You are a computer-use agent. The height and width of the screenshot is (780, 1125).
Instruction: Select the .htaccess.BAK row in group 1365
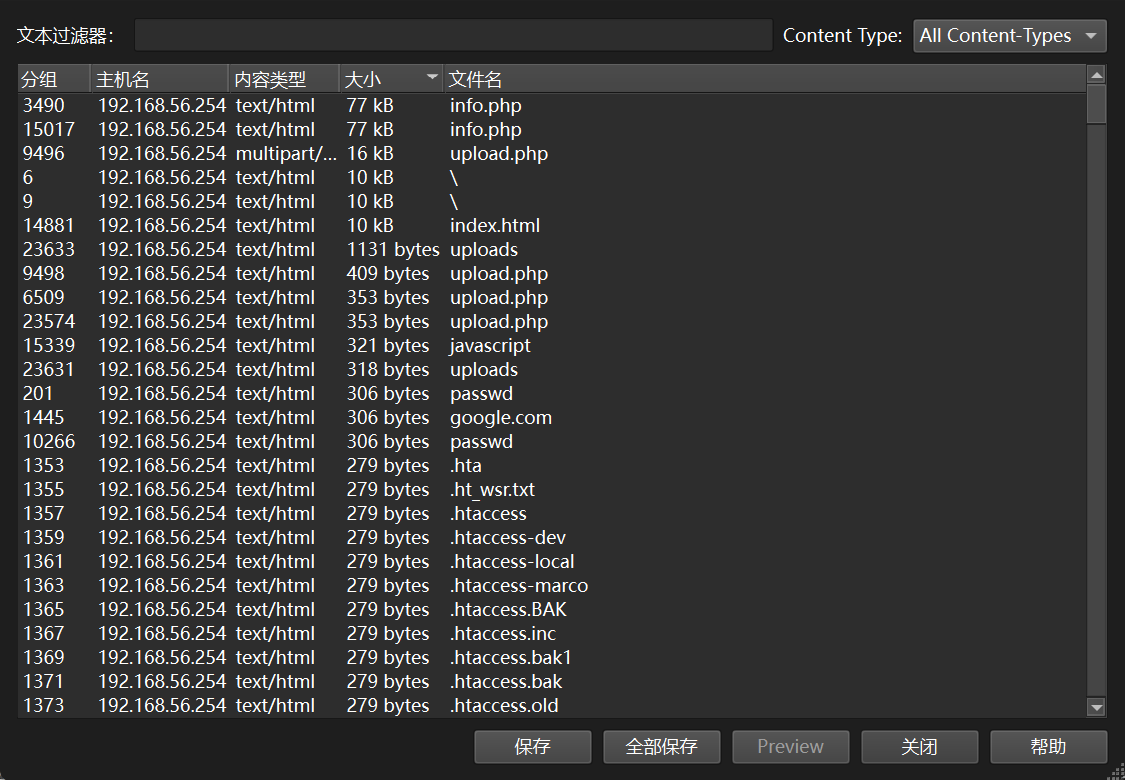pos(552,611)
